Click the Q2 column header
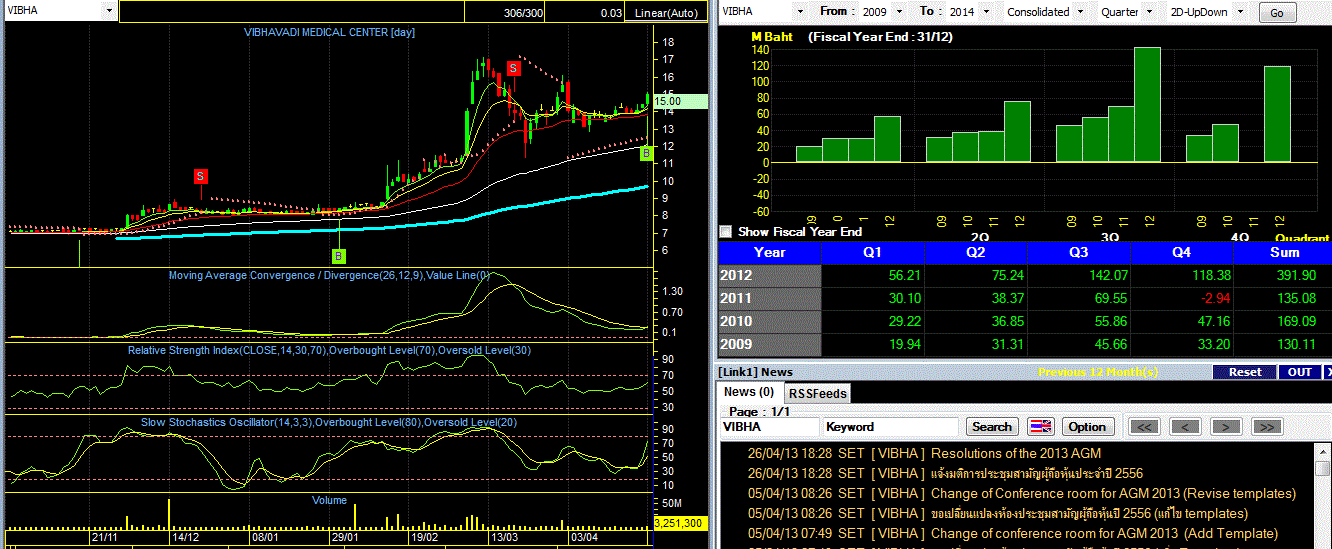Viewport: 1332px width, 549px height. 976,252
